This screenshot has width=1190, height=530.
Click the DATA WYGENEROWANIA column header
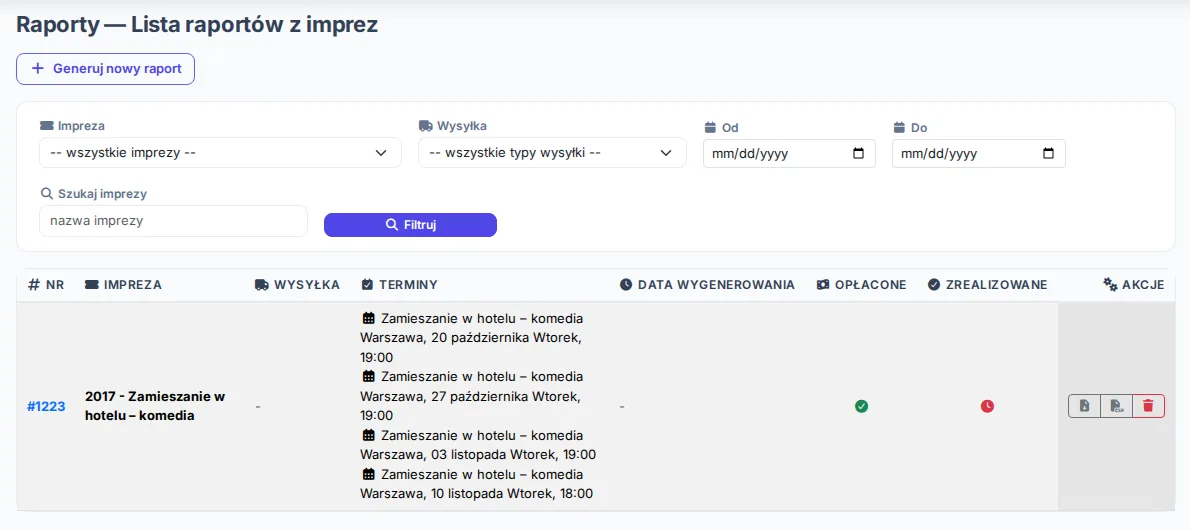point(707,285)
